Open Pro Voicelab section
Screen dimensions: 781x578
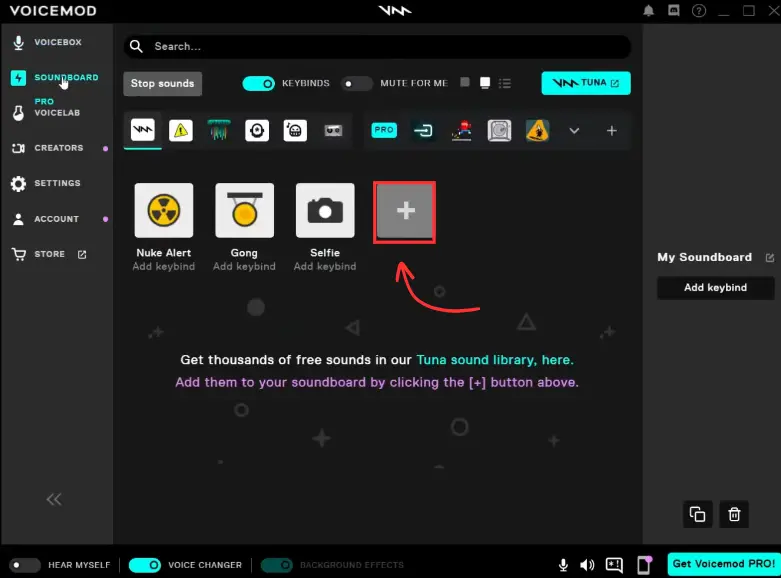[46, 108]
